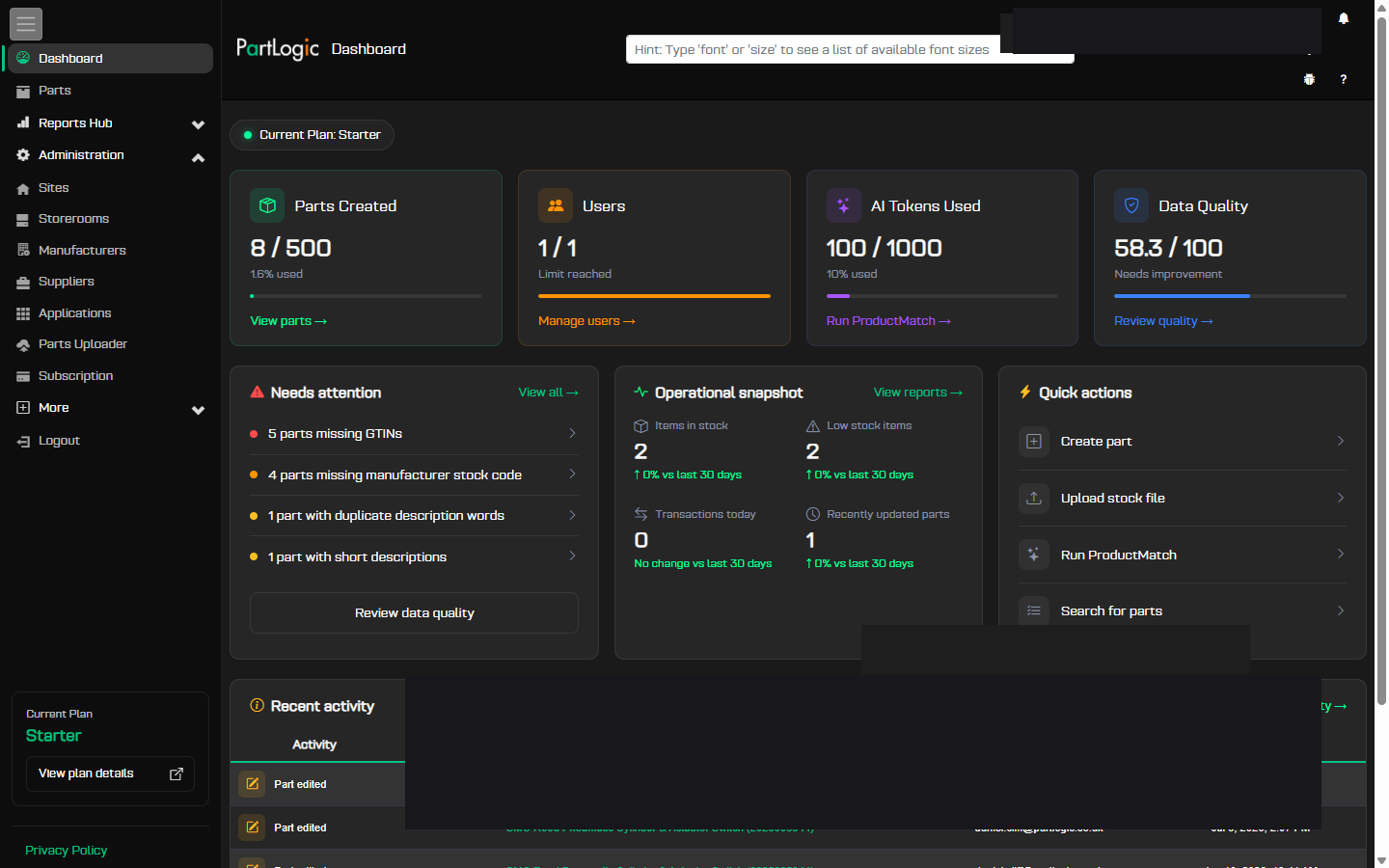Click the Review data quality button
This screenshot has height=868, width=1389.
click(x=414, y=613)
